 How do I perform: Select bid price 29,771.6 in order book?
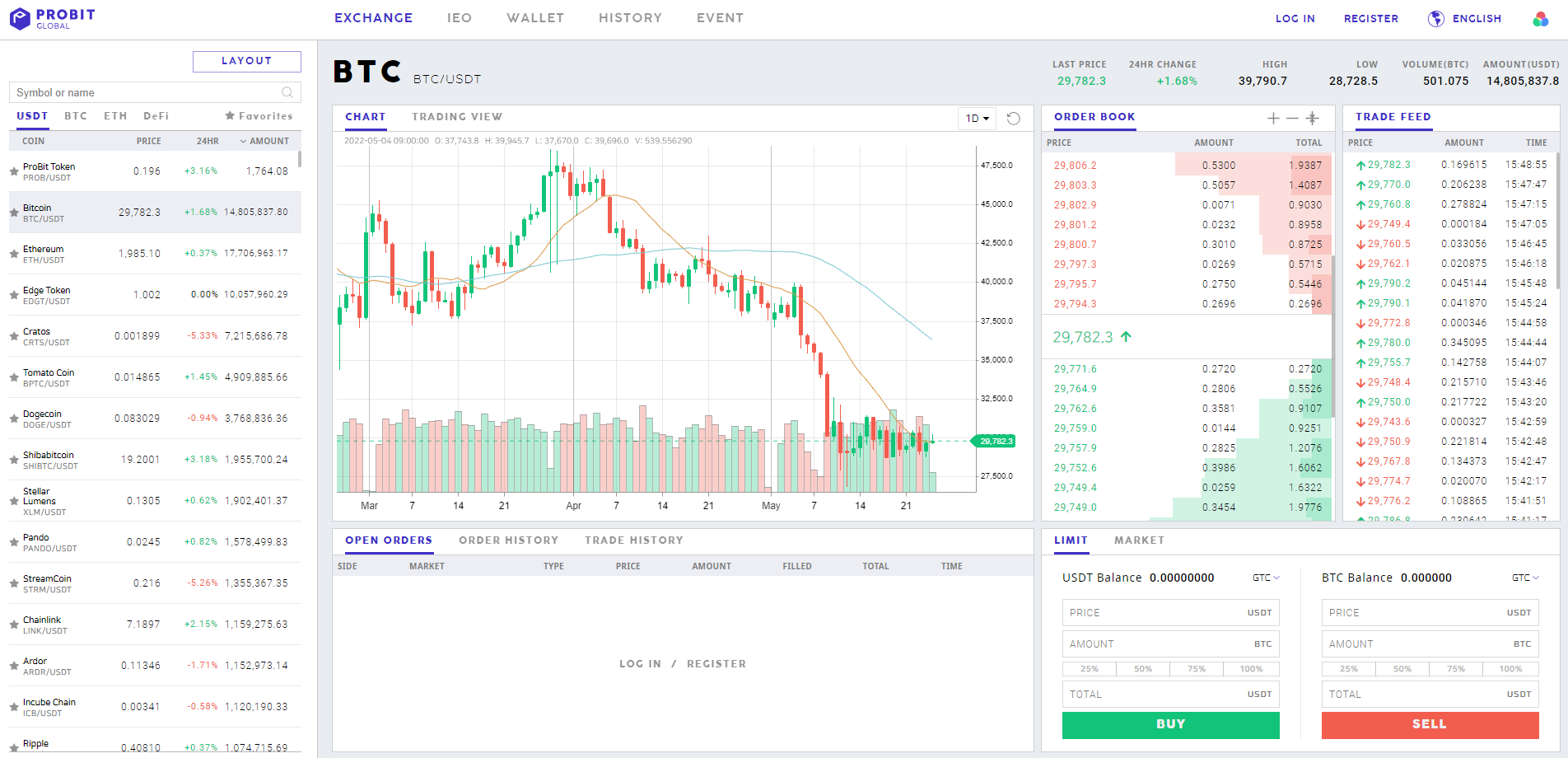click(1075, 369)
